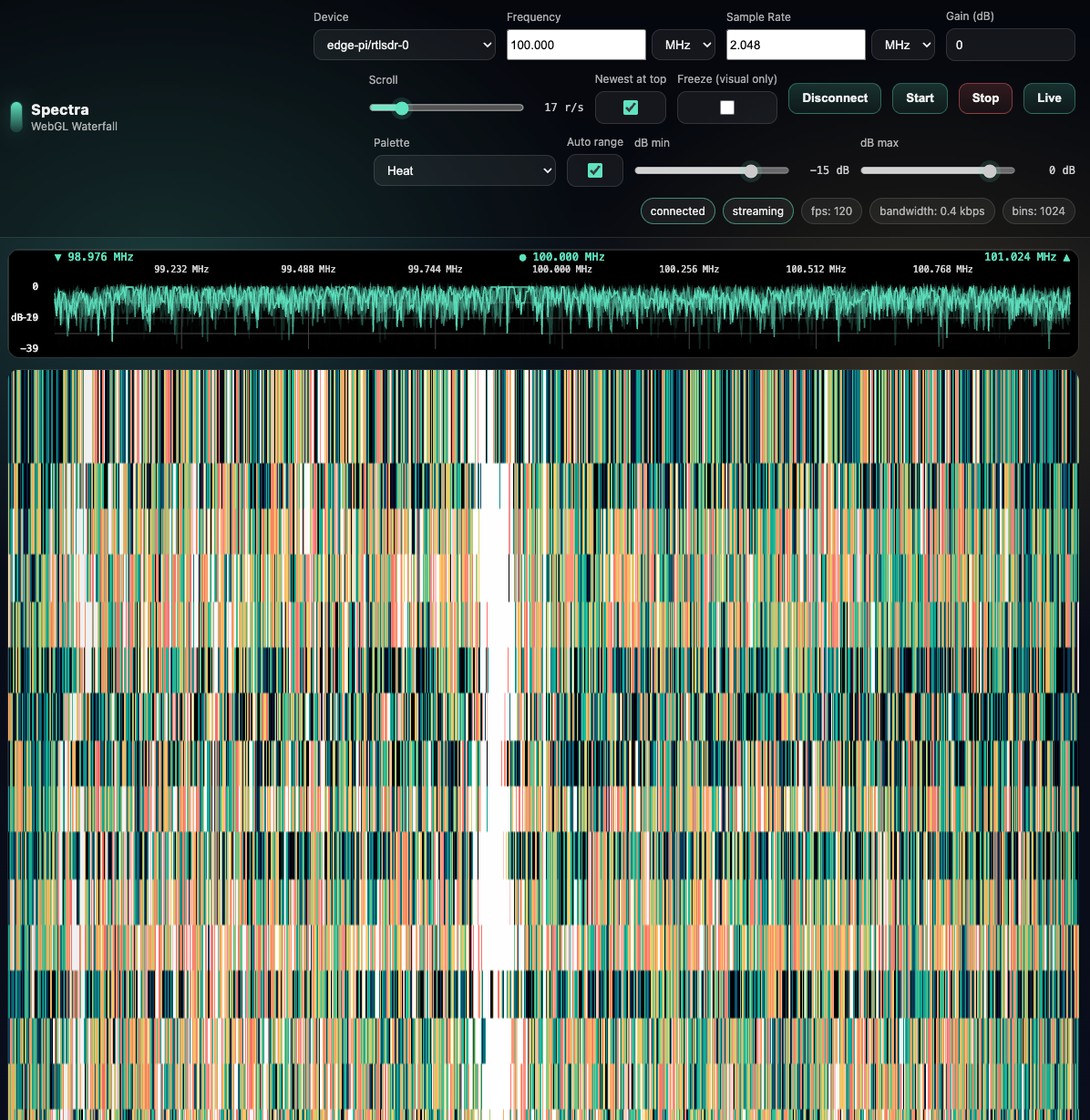1090x1120 pixels.
Task: Toggle the Newest at top checkbox
Action: (631, 108)
